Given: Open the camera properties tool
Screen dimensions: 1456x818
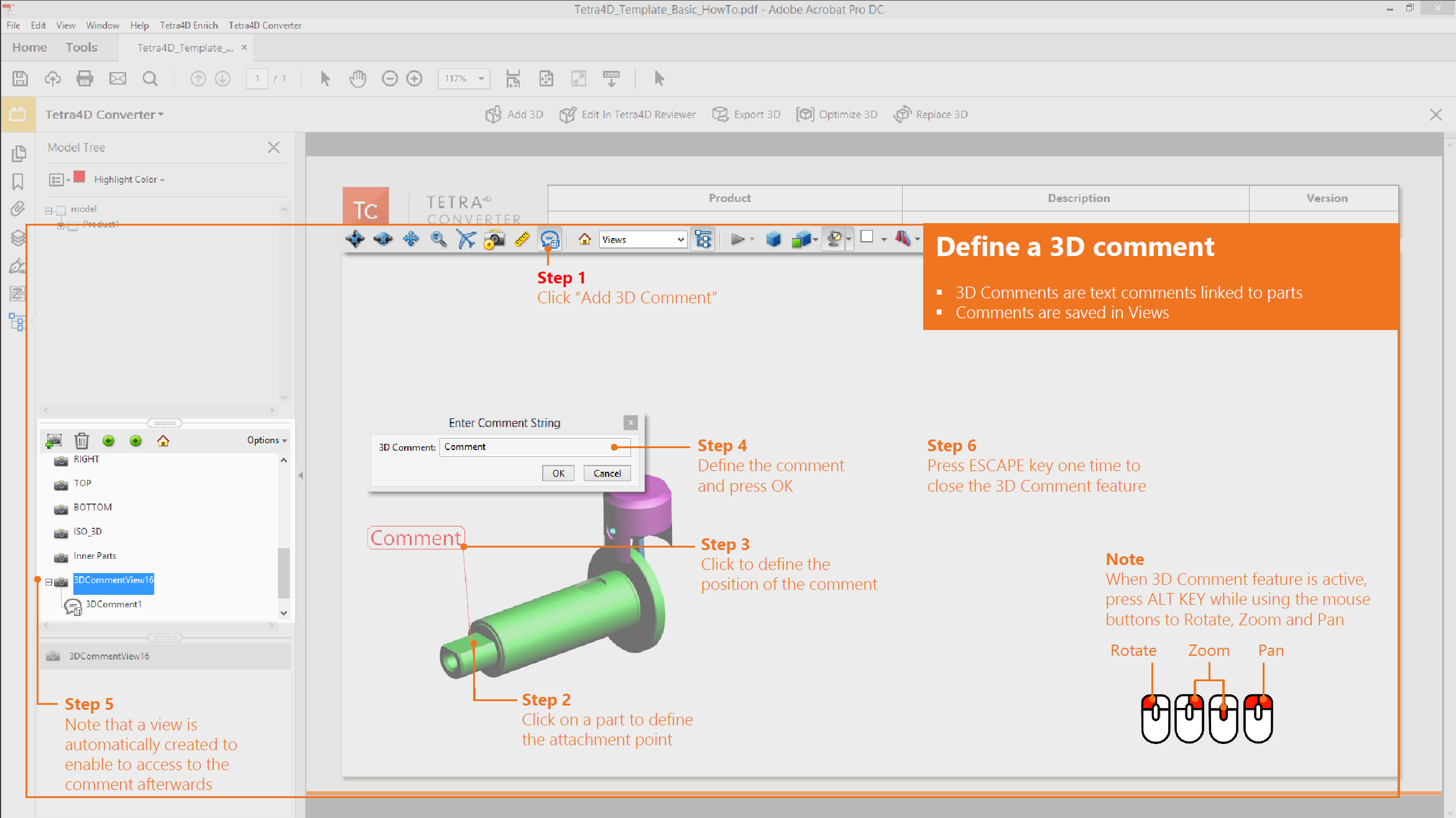Looking at the screenshot, I should tap(494, 239).
